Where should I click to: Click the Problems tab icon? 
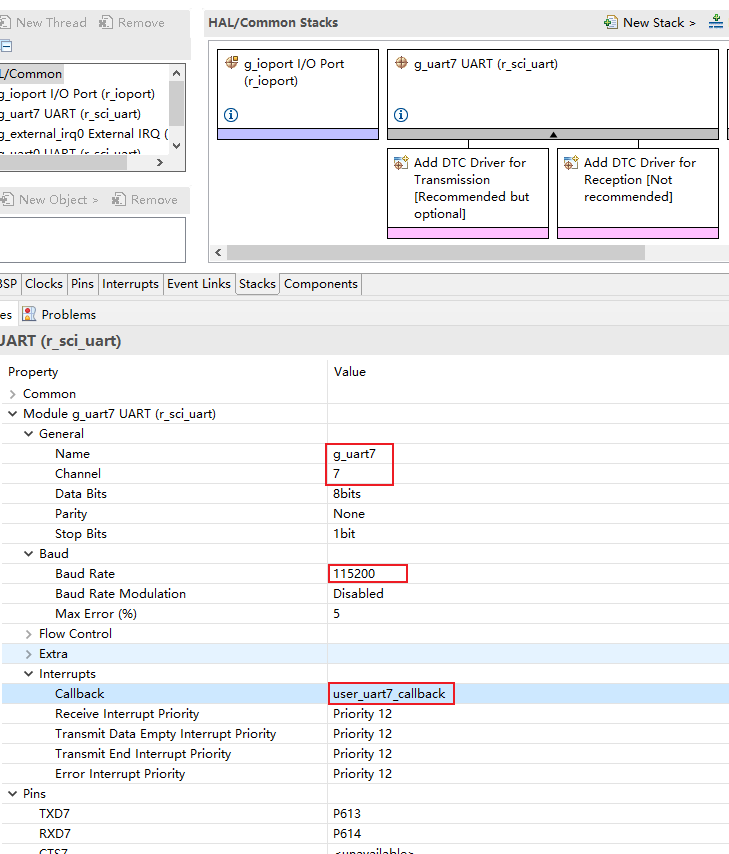29,314
